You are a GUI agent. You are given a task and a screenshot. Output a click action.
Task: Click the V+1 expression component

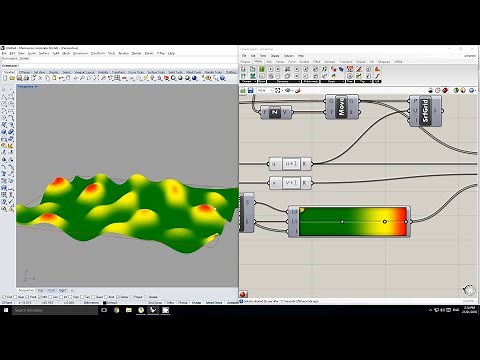point(290,183)
